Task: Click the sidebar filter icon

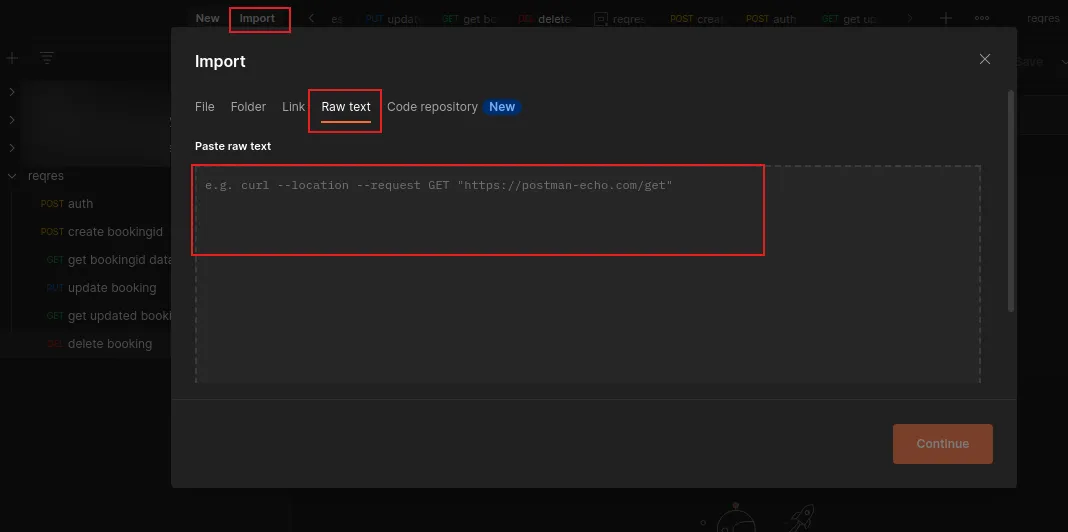Action: tap(46, 59)
